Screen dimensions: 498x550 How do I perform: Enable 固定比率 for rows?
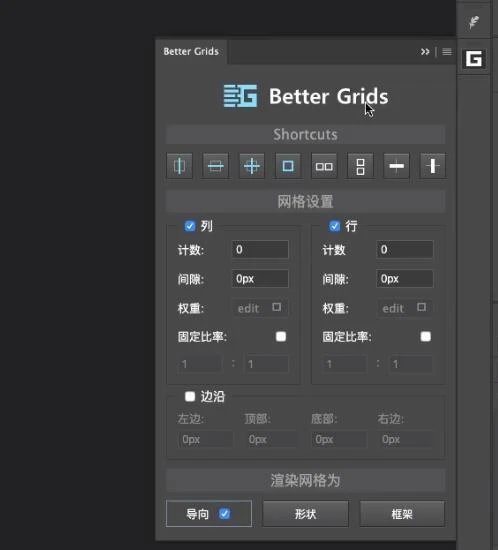tap(425, 337)
